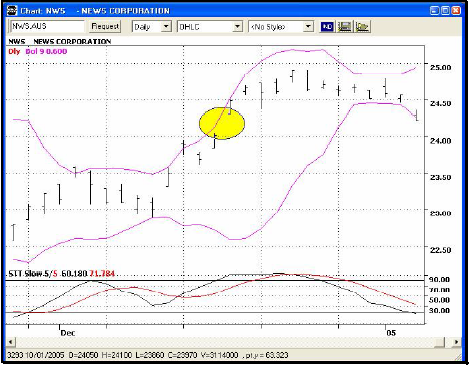This screenshot has height=366, width=469.
Task: Maximize the chart window
Action: tap(445, 11)
